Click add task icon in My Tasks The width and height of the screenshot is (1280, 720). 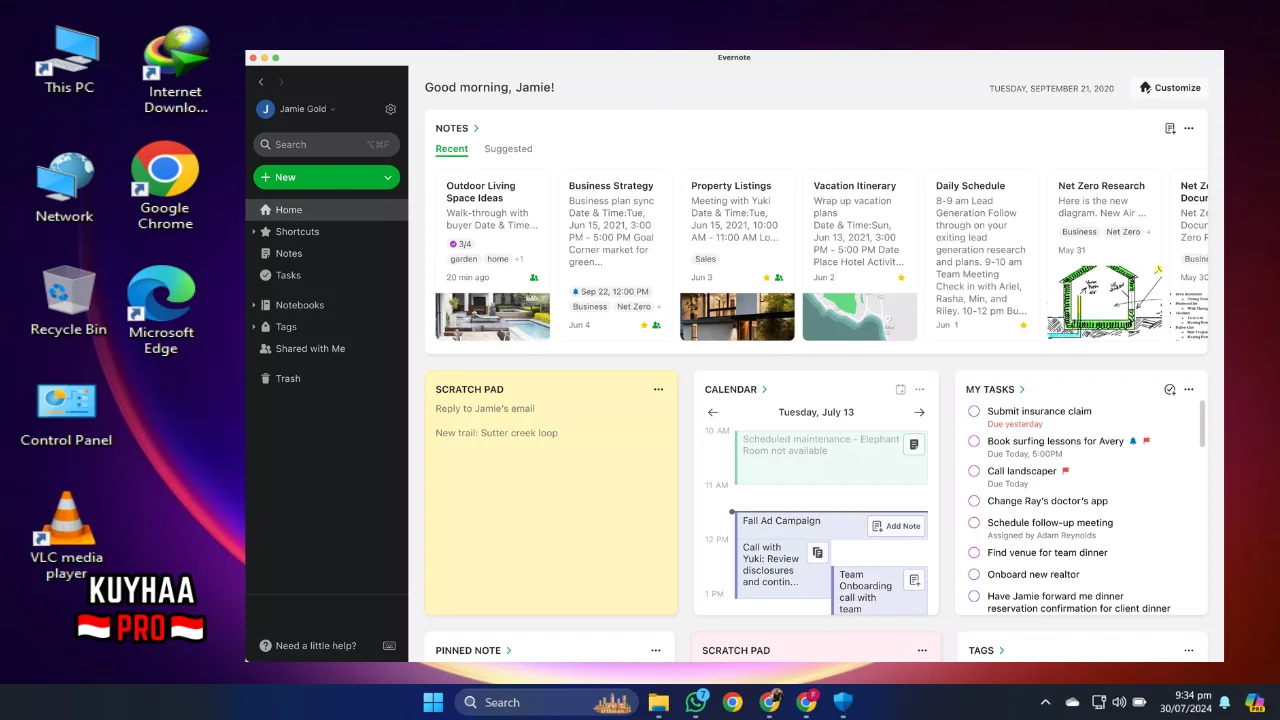point(1170,390)
